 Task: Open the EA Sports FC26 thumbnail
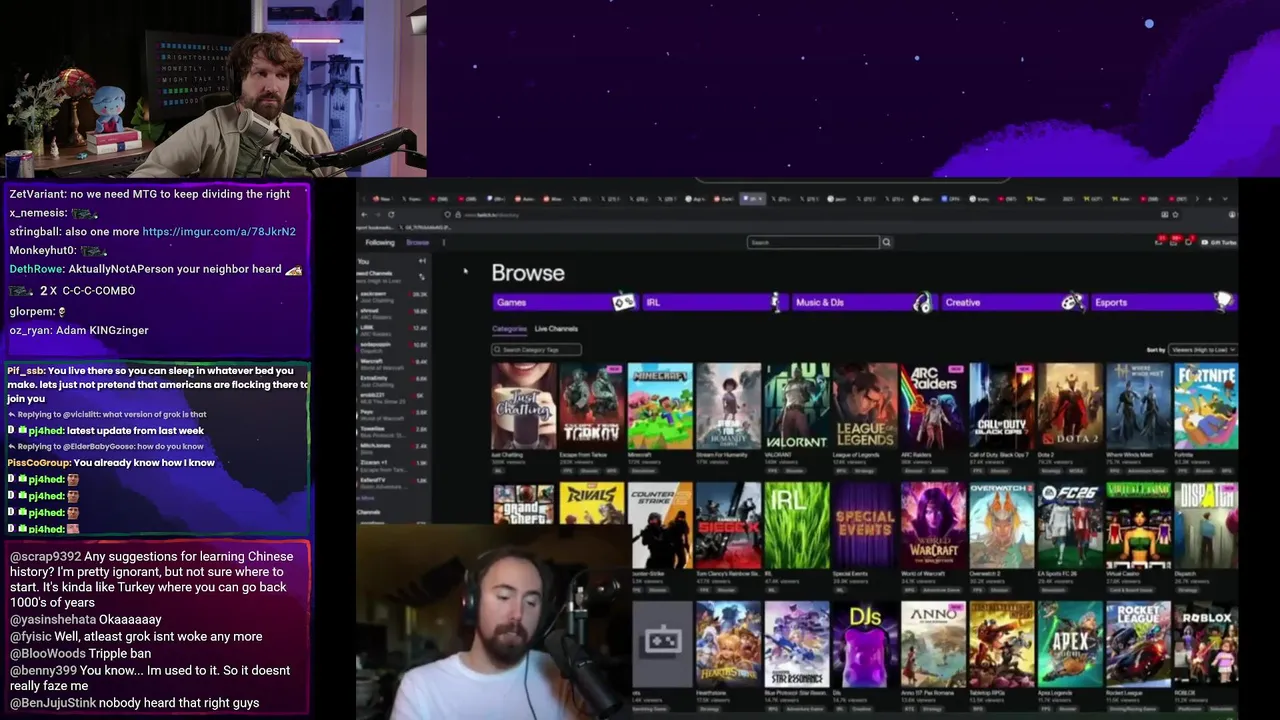coord(1069,525)
